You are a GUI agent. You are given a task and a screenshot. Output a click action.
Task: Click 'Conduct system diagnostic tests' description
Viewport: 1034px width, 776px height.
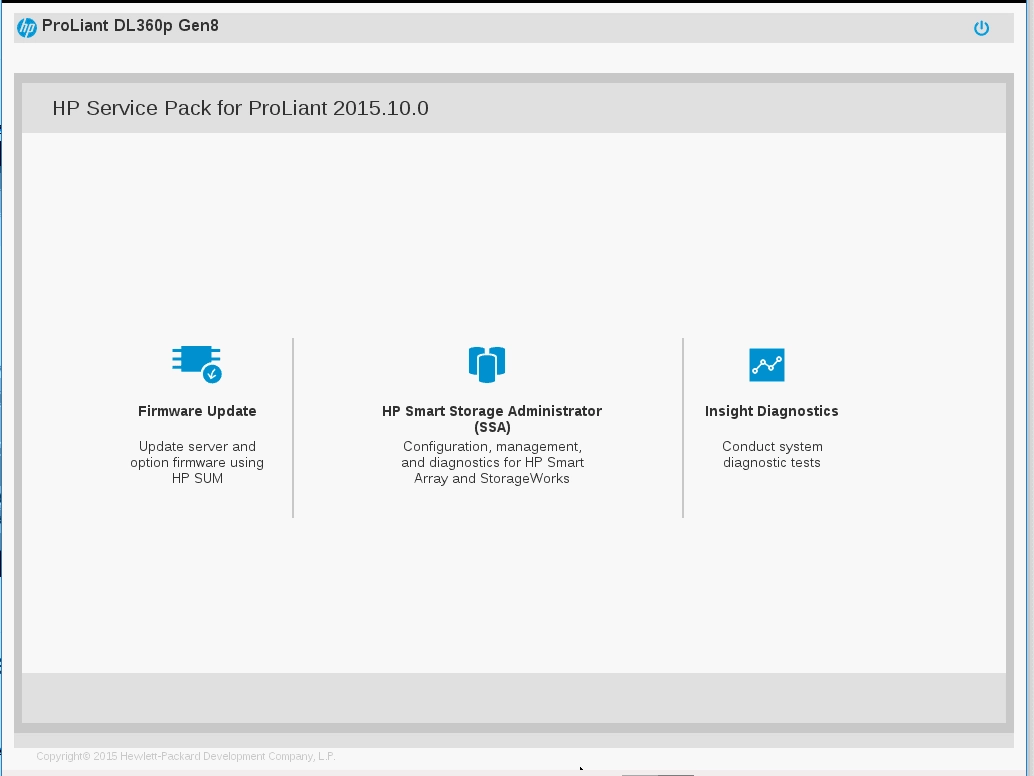[x=772, y=454]
